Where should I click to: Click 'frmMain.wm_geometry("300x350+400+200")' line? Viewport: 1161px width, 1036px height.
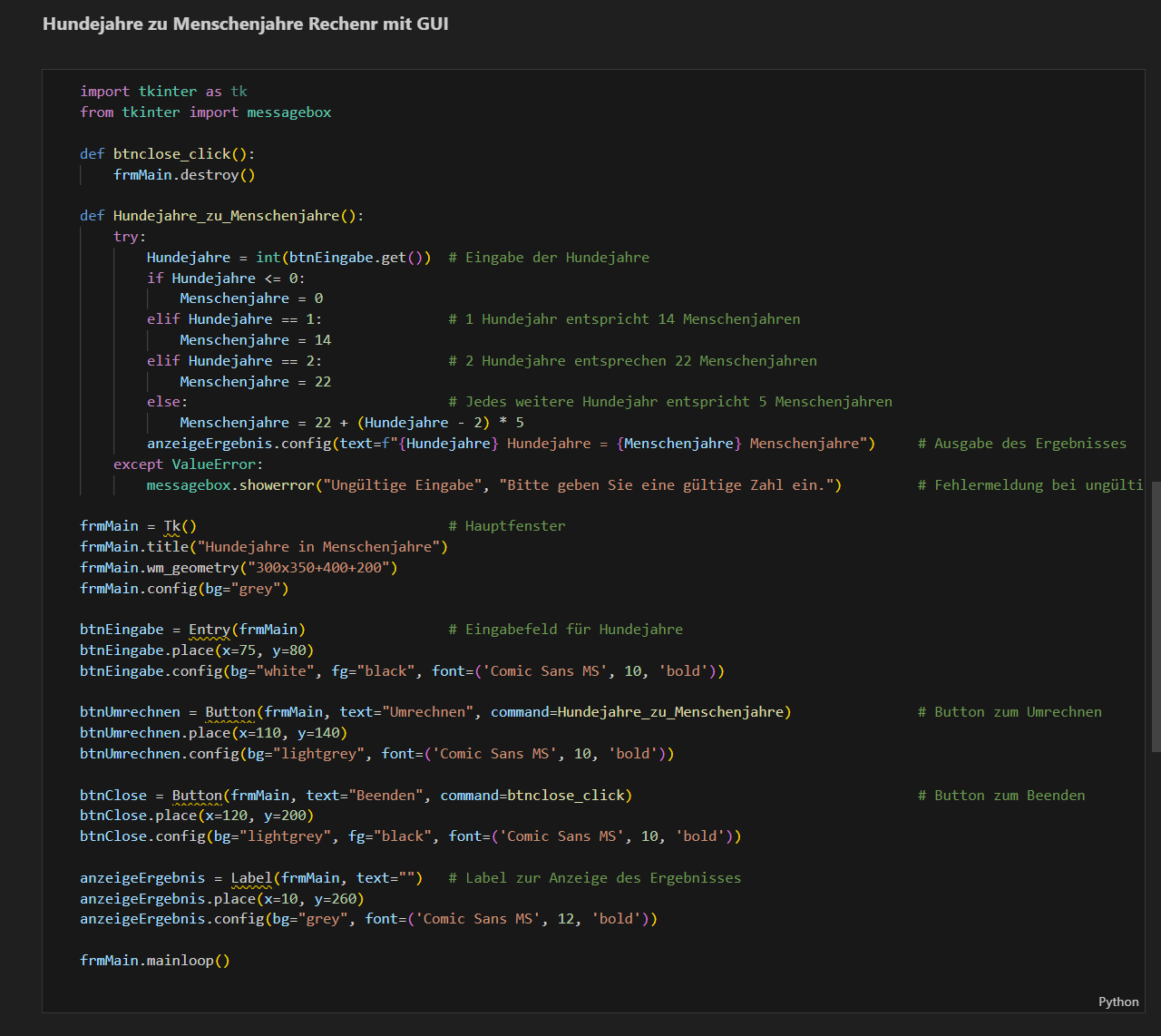click(239, 568)
